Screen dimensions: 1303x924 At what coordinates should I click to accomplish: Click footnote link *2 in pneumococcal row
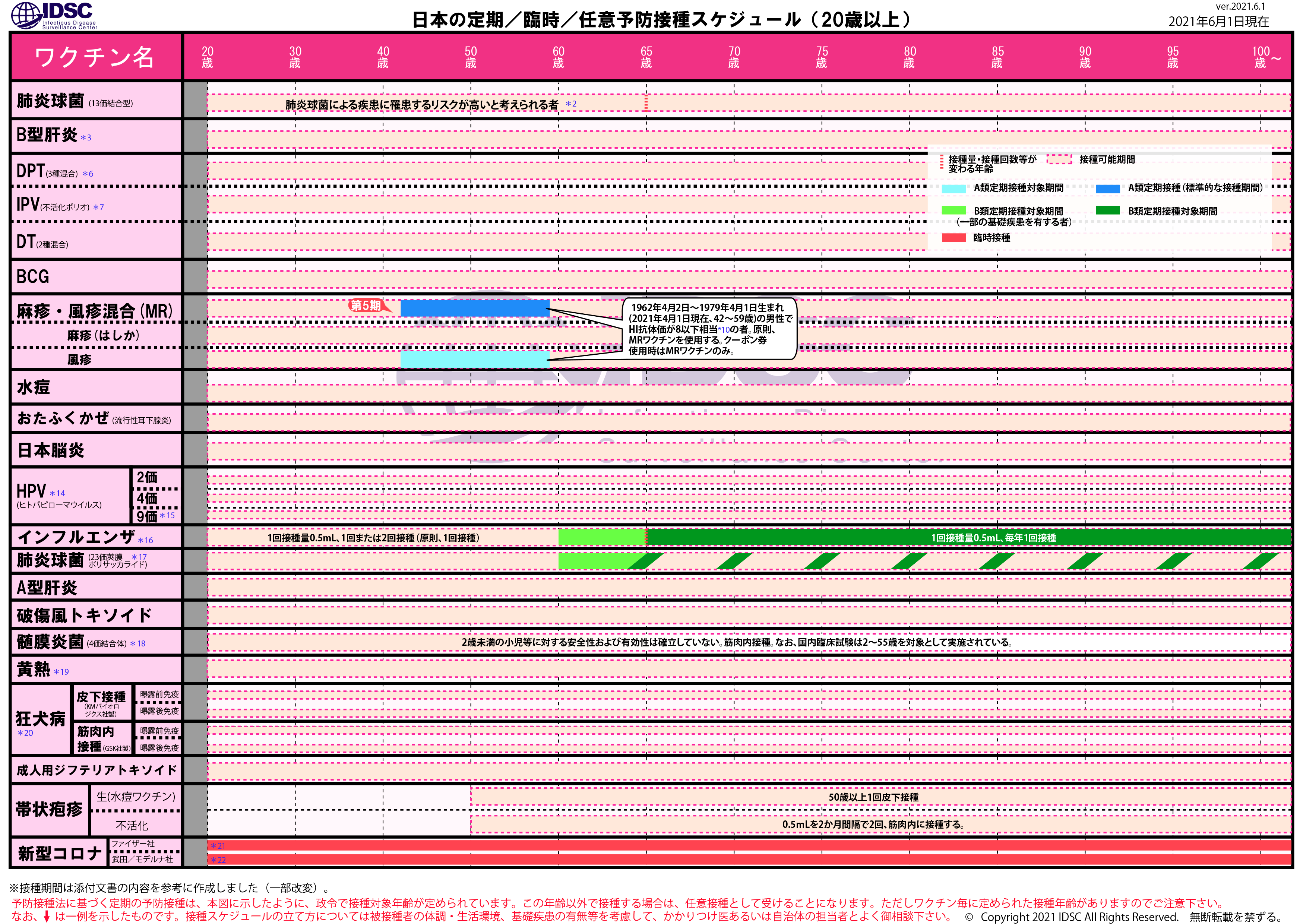[571, 104]
